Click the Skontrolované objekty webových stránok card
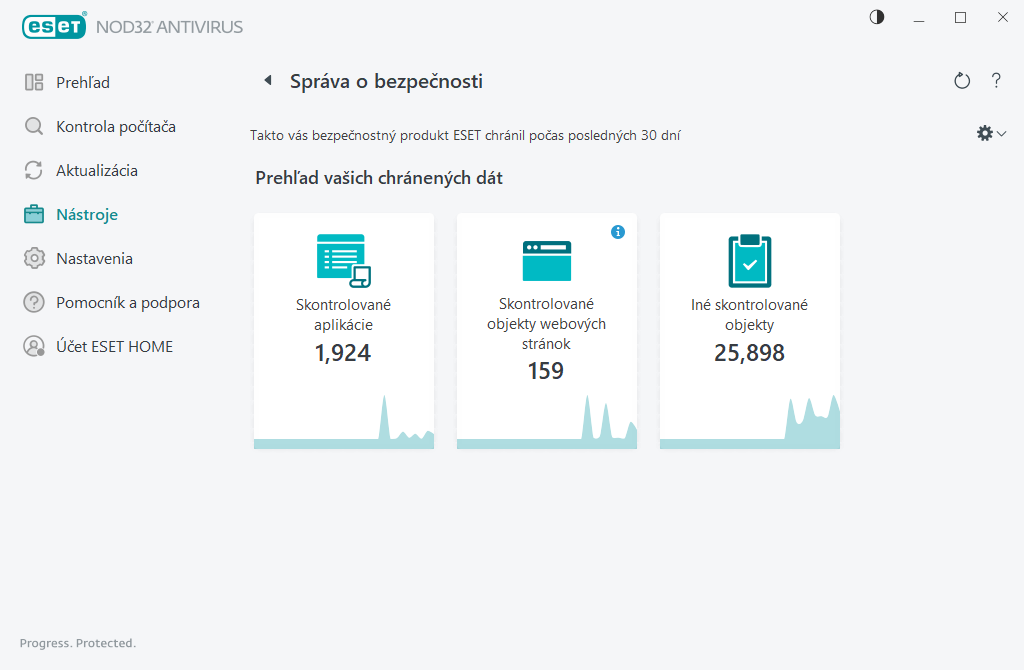This screenshot has height=670, width=1024. 547,330
